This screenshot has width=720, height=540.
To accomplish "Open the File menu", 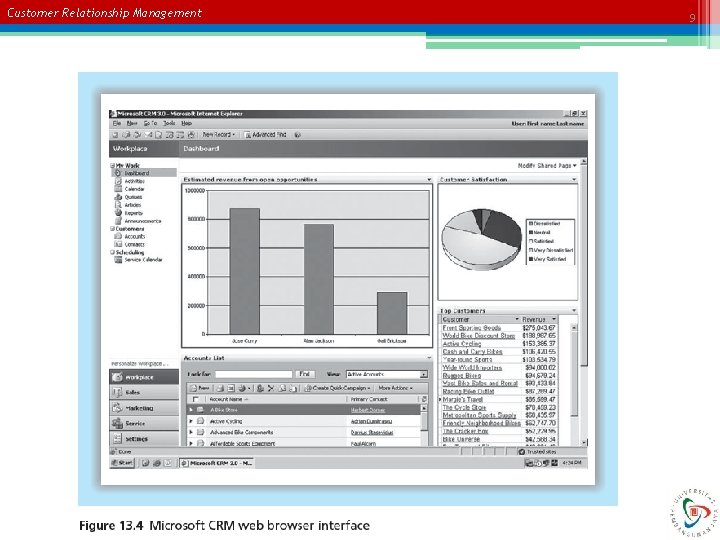I will (x=117, y=124).
